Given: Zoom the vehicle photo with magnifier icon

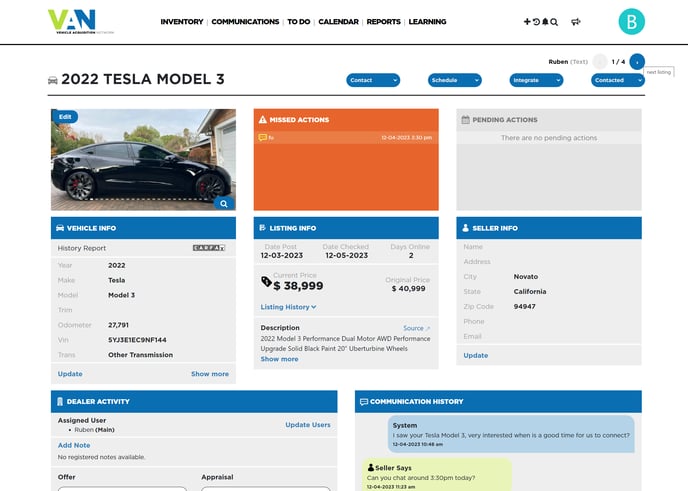Looking at the screenshot, I should click(x=224, y=203).
